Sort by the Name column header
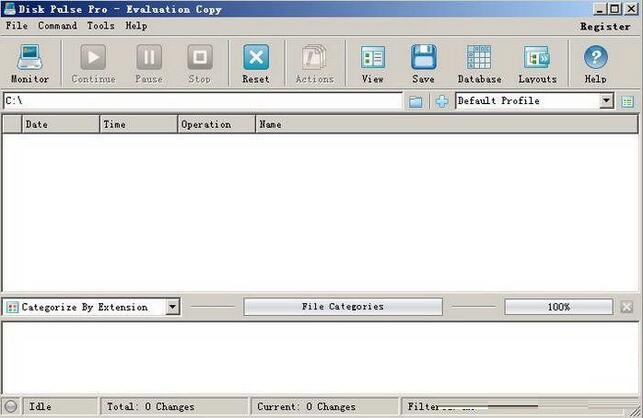The width and height of the screenshot is (643, 418). pos(447,124)
